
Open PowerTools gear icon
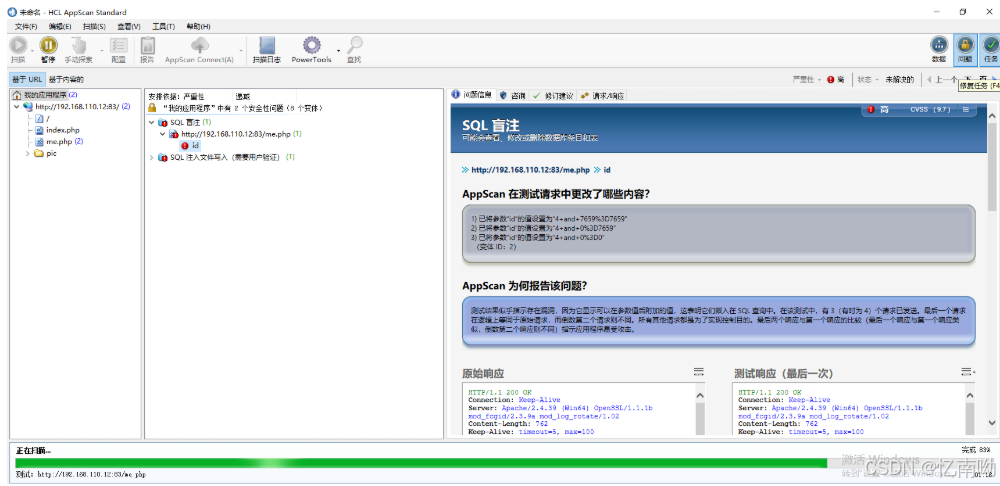311,45
